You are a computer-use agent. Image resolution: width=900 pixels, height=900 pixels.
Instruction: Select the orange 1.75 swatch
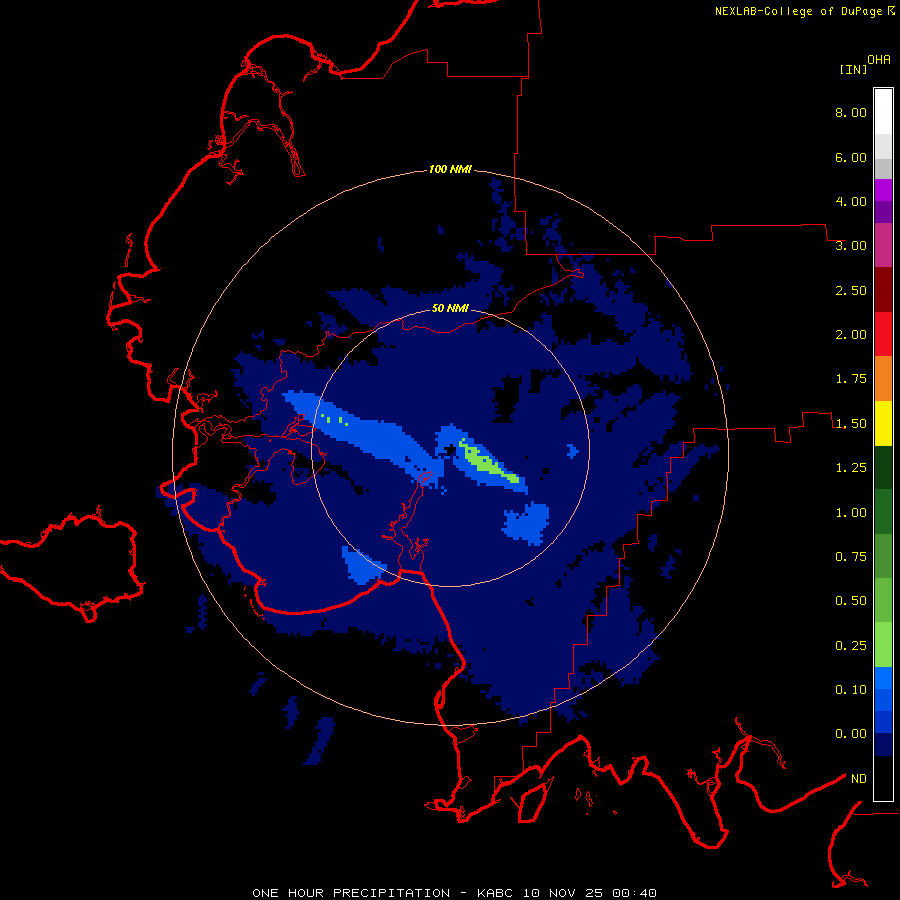tap(883, 379)
